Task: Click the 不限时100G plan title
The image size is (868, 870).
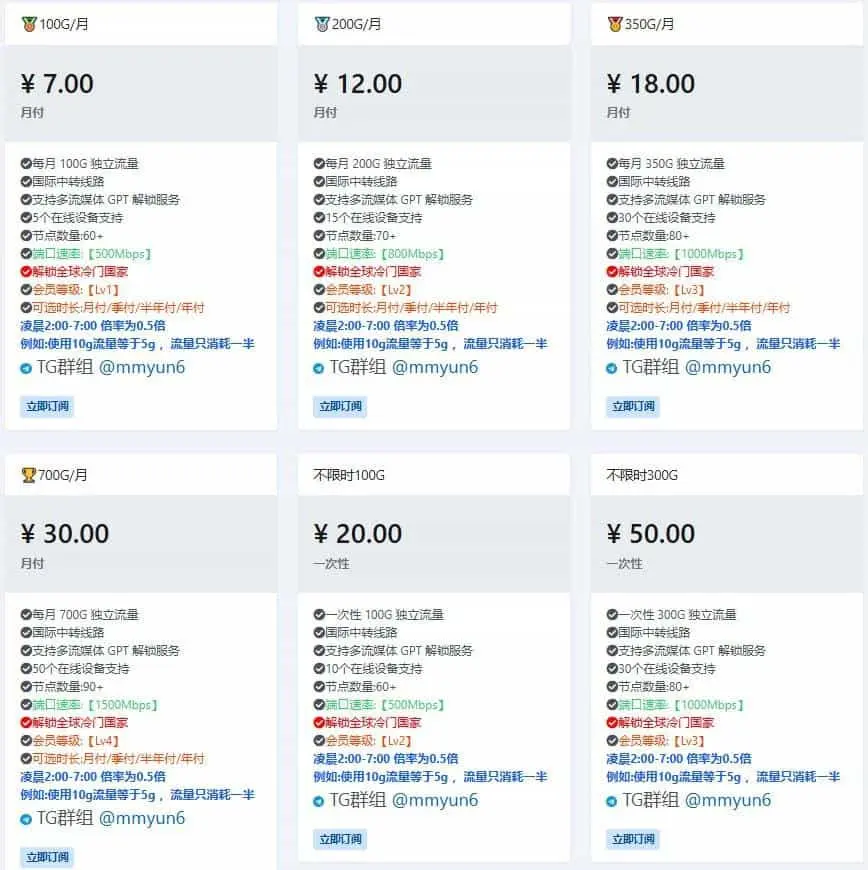Action: point(349,475)
